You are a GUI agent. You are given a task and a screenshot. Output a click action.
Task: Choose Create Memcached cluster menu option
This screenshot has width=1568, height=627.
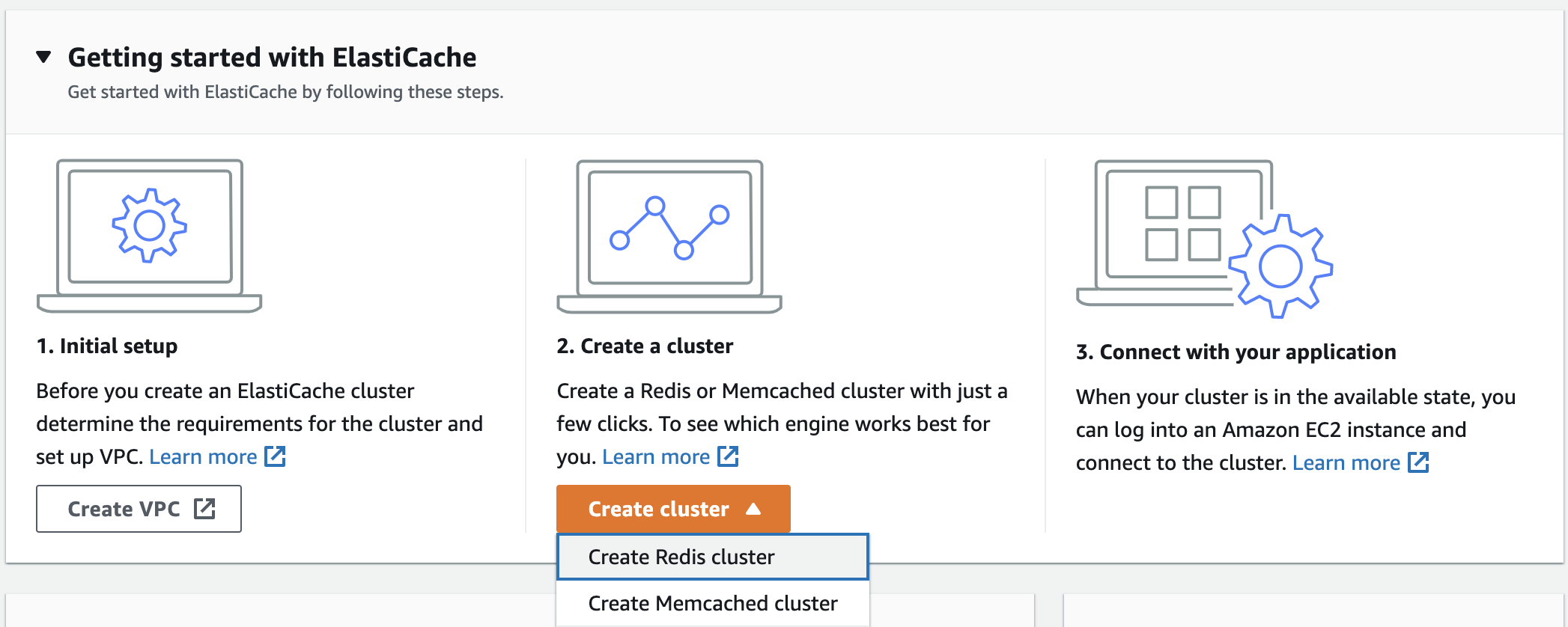coord(713,603)
